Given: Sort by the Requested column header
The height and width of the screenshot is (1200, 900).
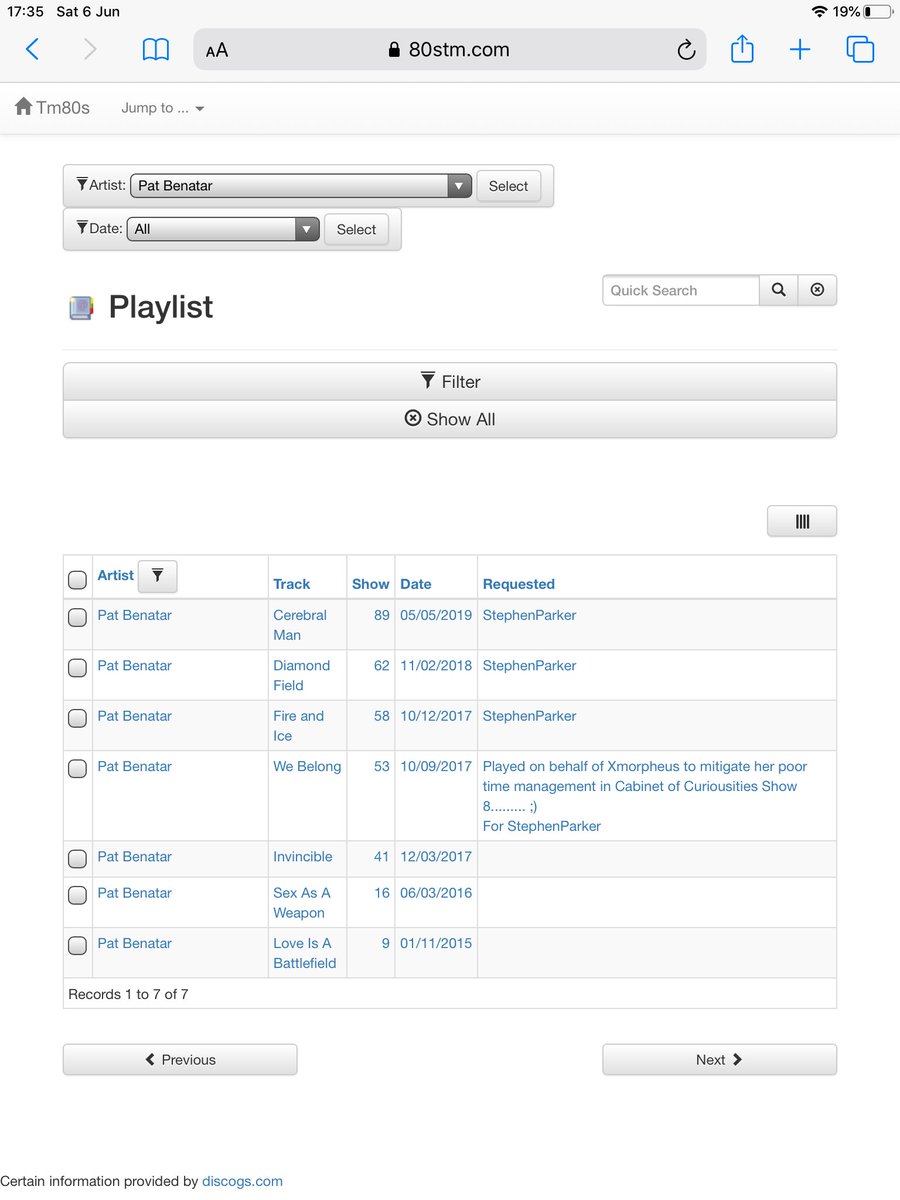Looking at the screenshot, I should point(519,584).
